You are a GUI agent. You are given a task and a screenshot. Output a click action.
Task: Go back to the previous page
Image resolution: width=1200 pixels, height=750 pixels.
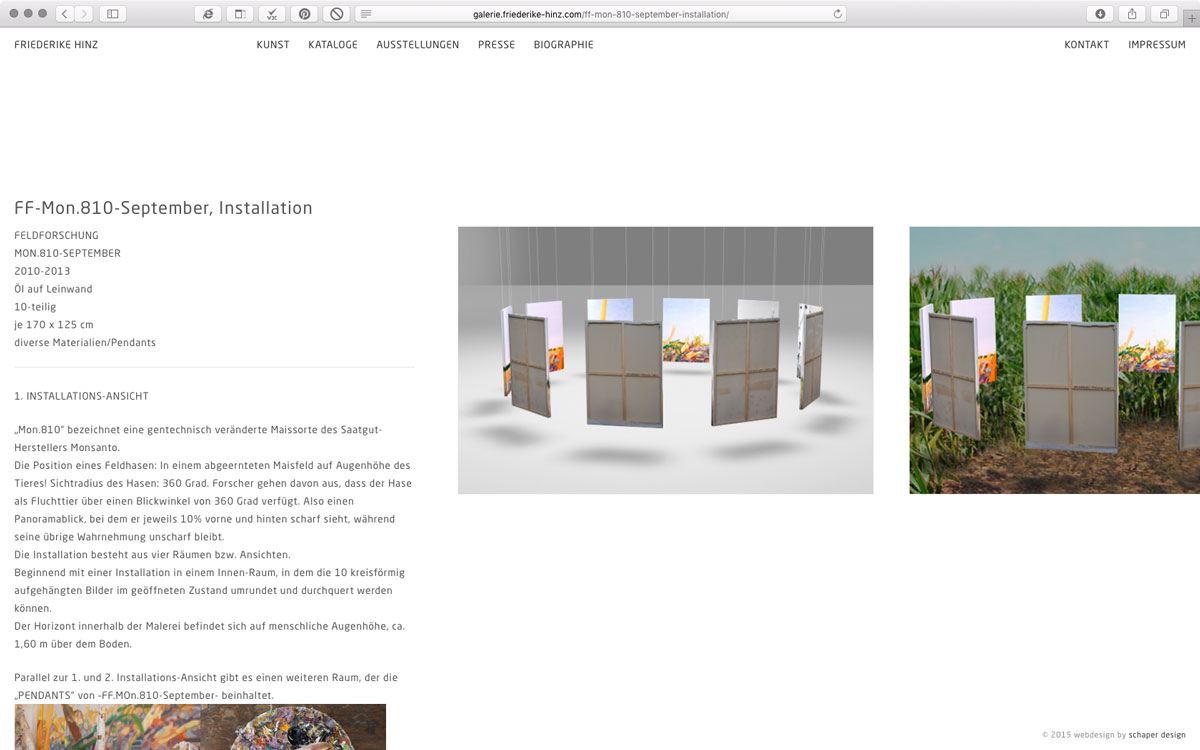pyautogui.click(x=64, y=14)
